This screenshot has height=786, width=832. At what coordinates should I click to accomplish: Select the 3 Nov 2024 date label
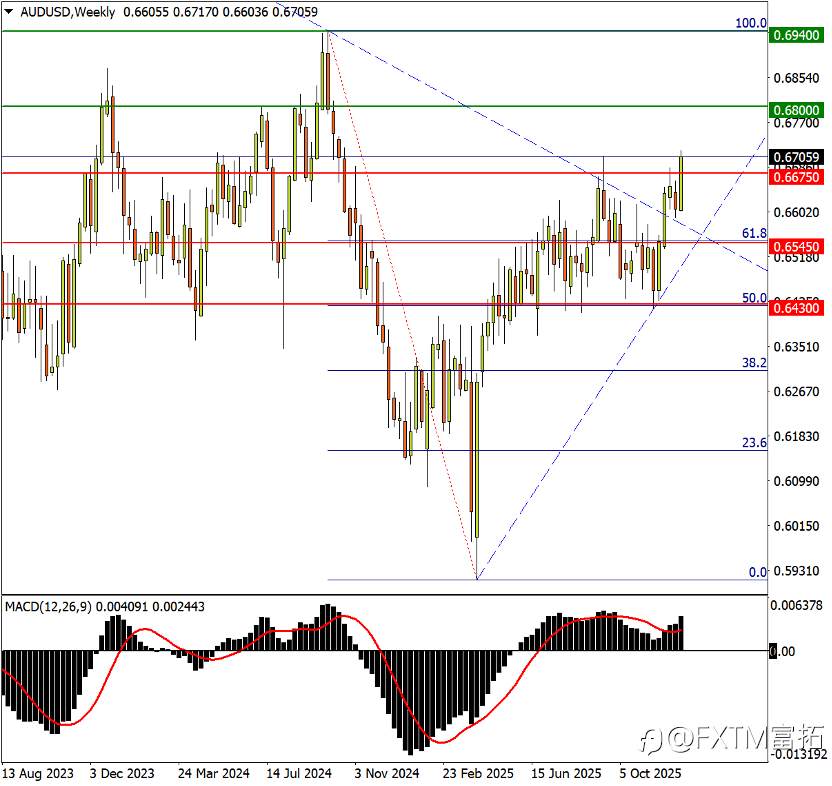click(387, 773)
